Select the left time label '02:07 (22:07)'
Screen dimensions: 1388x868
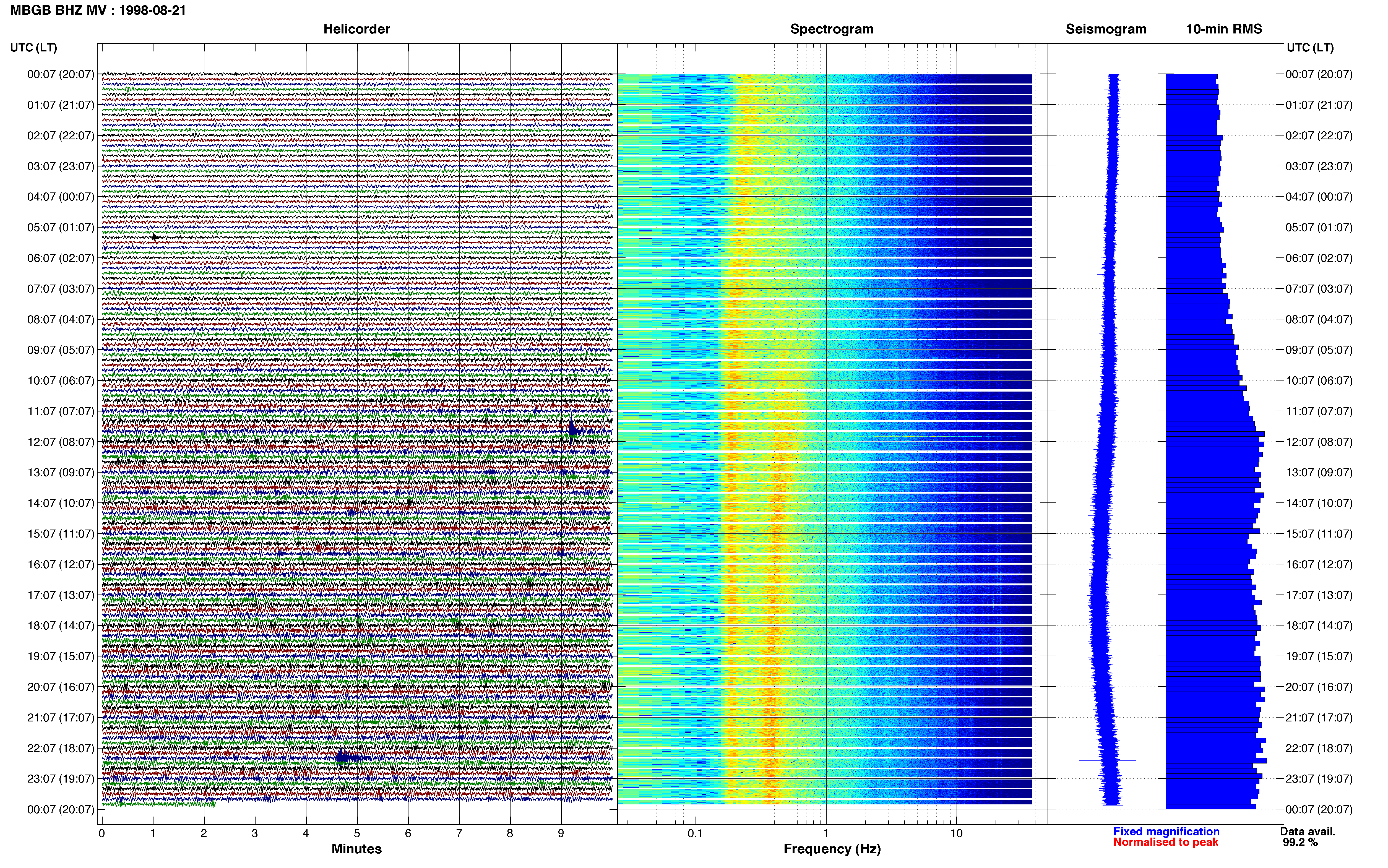[61, 135]
